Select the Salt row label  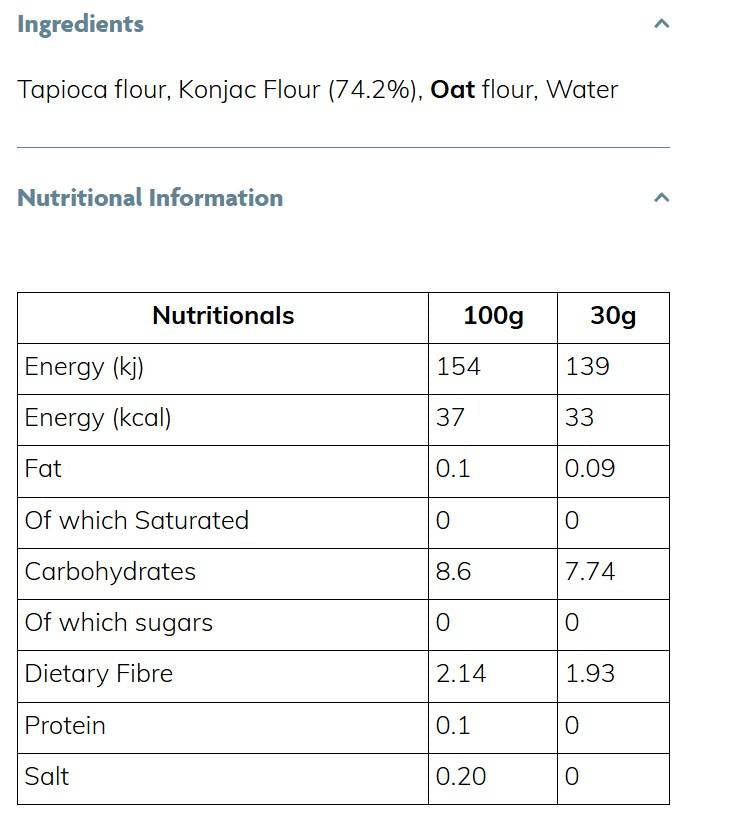click(47, 777)
